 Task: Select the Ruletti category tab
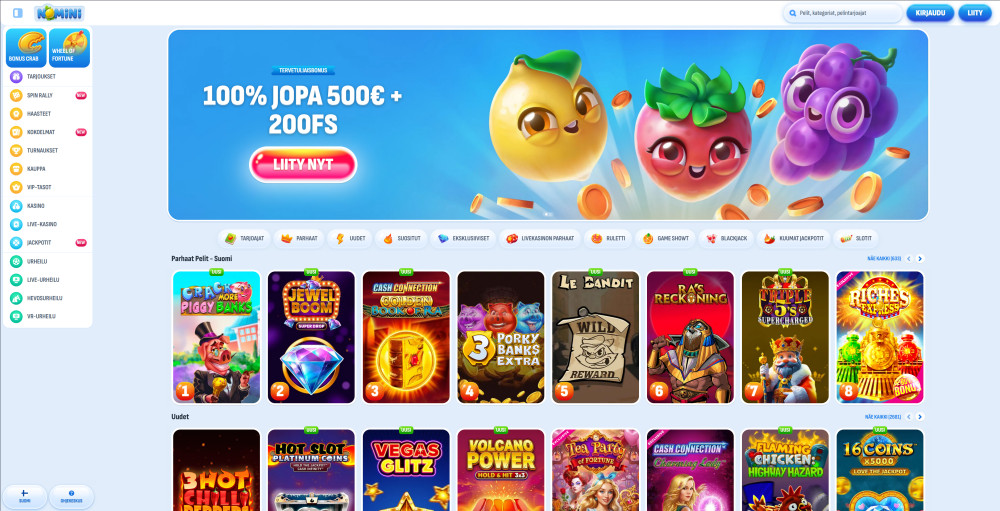coord(608,239)
